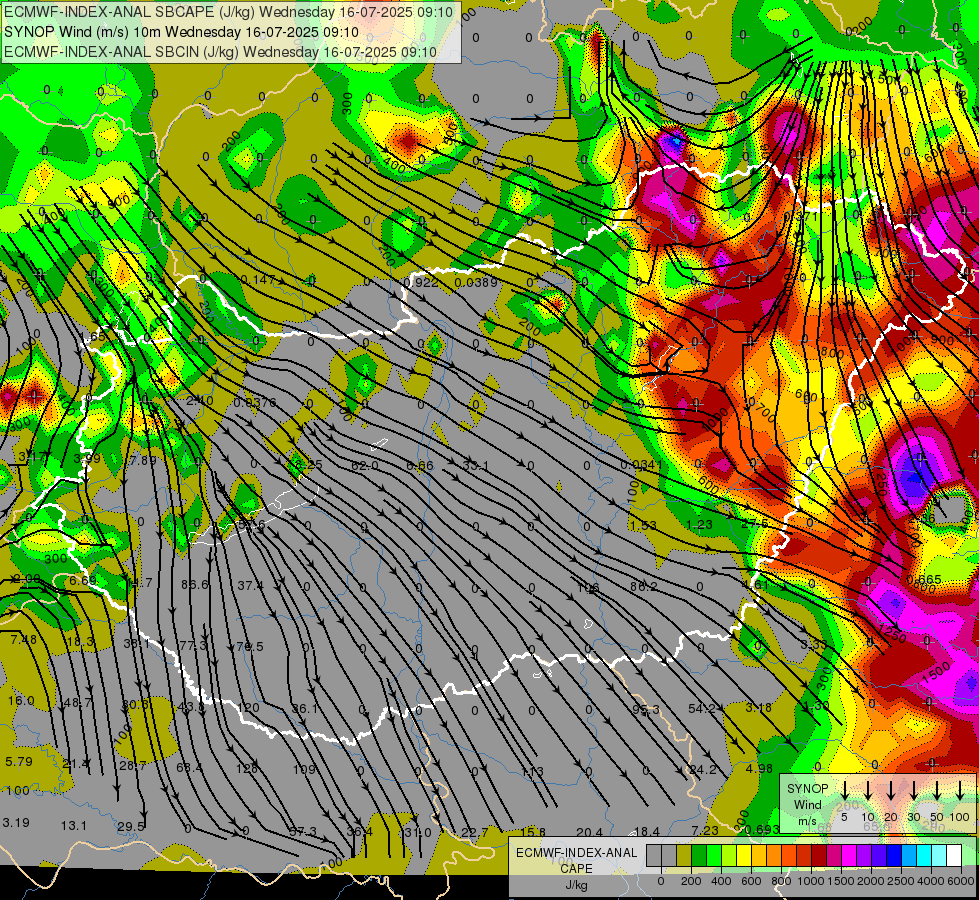Click the 2500 tick label on the CAPE scale
Viewport: 979px width, 900px height.
[x=900, y=881]
